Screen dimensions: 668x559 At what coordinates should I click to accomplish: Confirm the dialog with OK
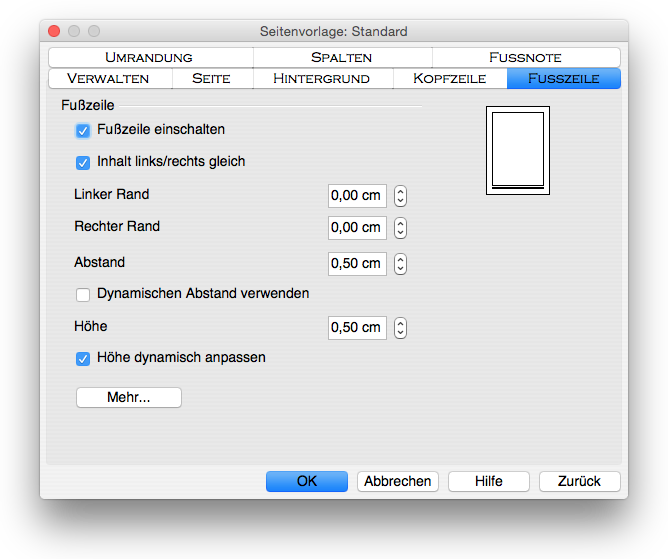pos(307,481)
